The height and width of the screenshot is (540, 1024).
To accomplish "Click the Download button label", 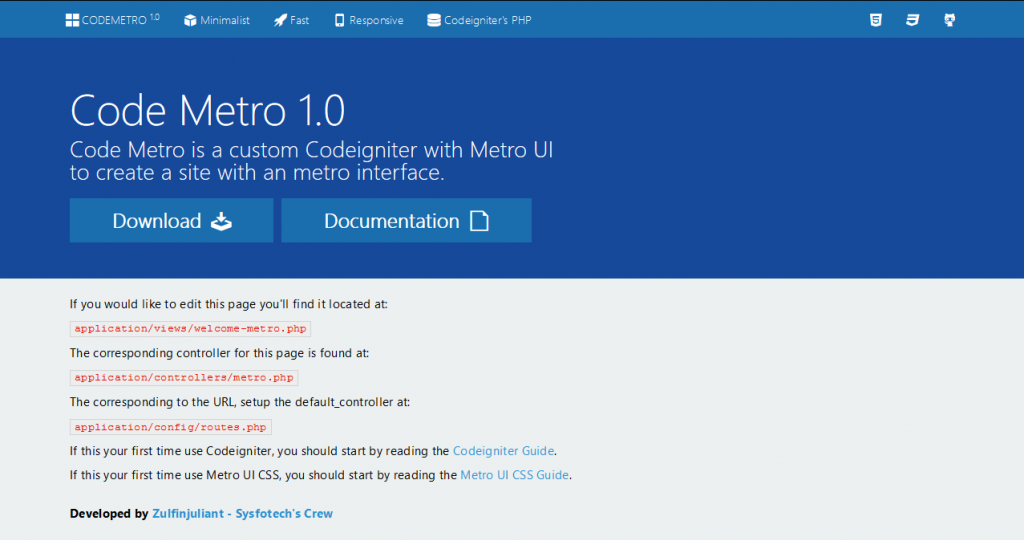I will click(157, 221).
